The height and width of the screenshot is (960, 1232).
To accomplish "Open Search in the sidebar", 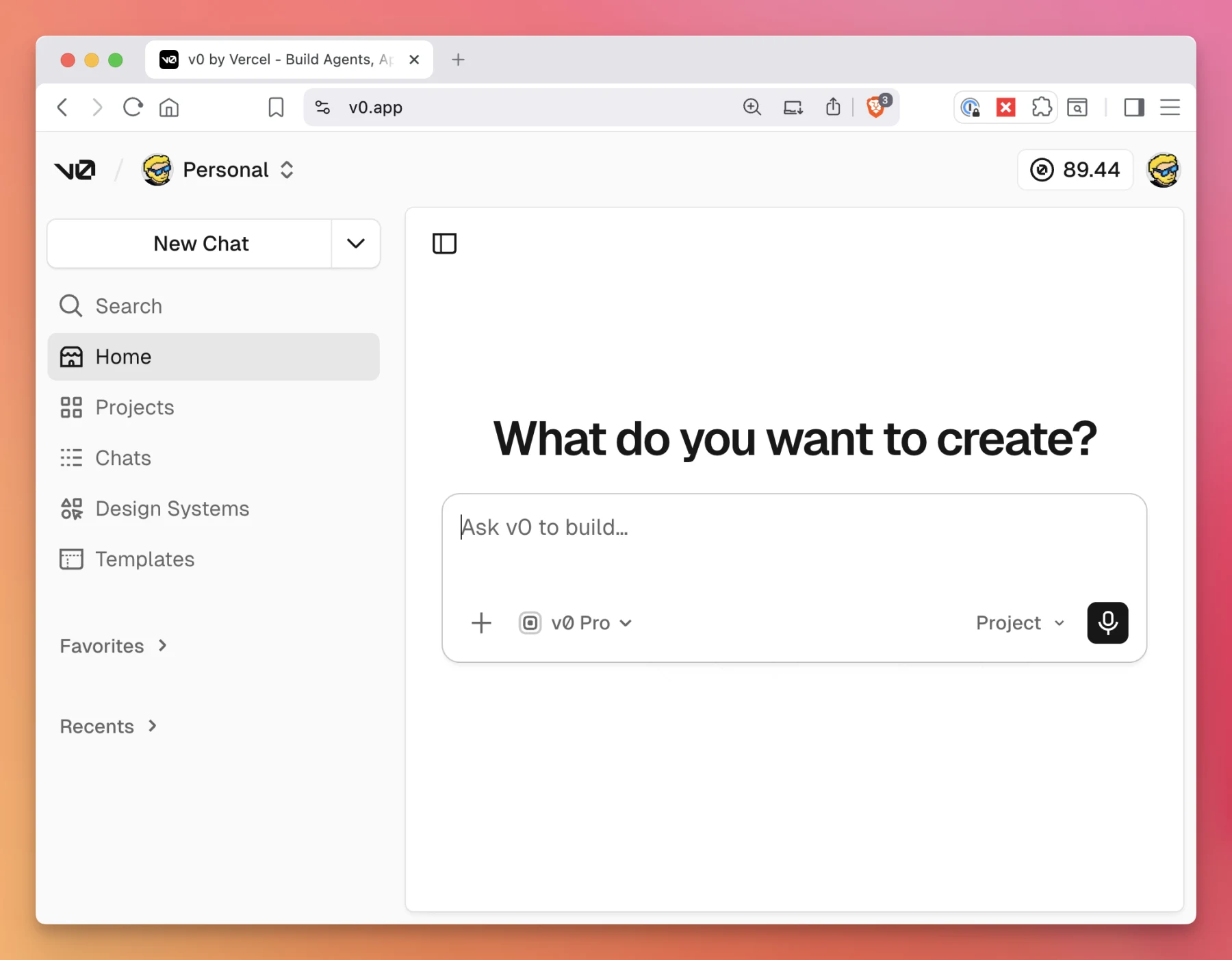I will [214, 306].
